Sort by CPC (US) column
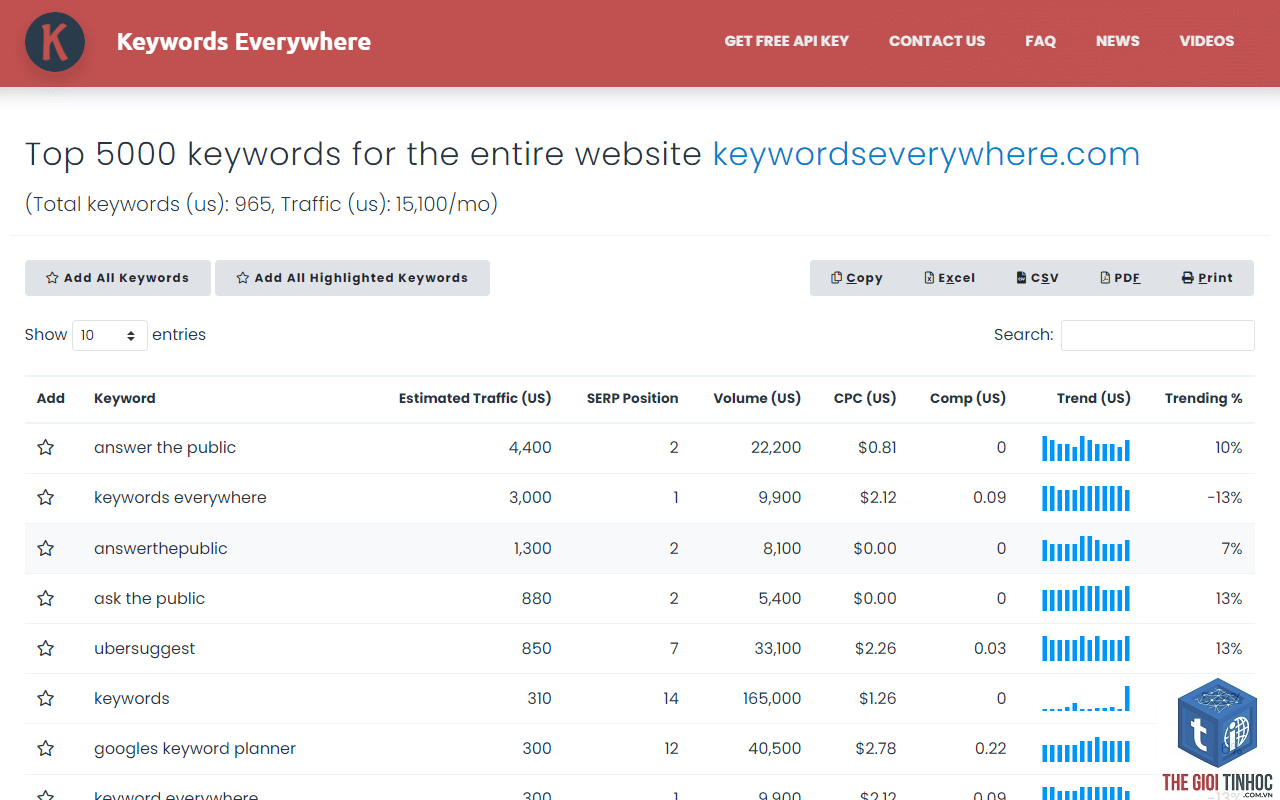Screen dimensions: 1280x800 pos(865,398)
